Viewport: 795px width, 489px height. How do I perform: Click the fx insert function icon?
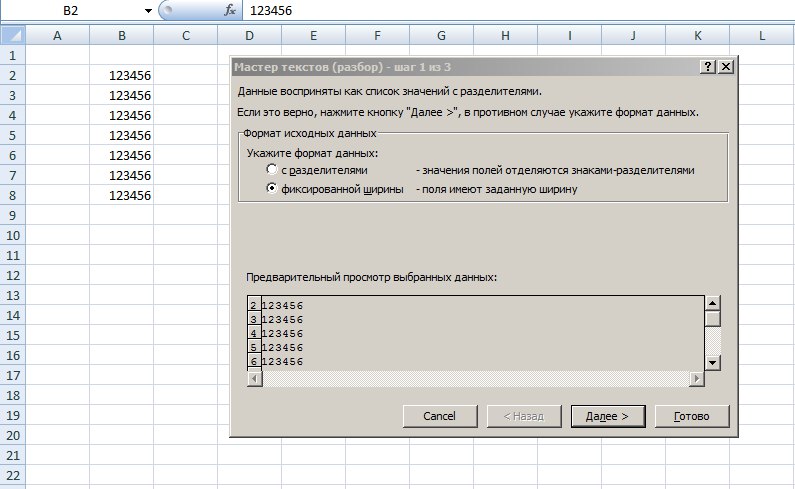230,10
